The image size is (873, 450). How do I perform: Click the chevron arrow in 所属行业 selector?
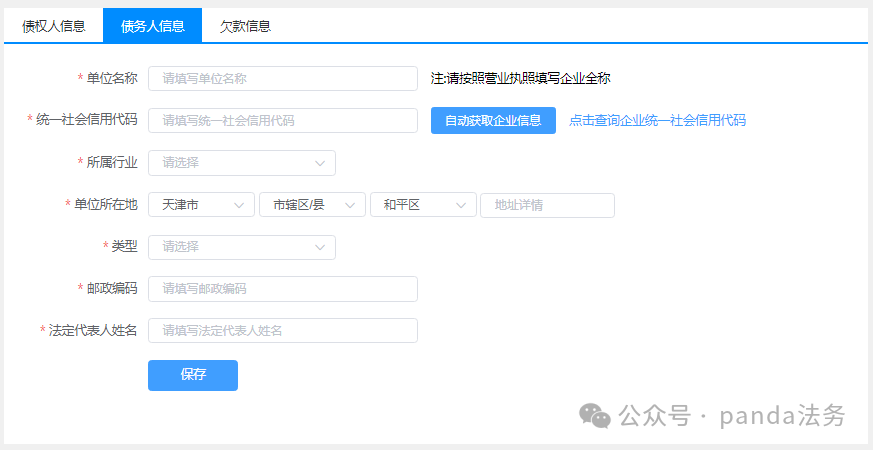pos(320,163)
